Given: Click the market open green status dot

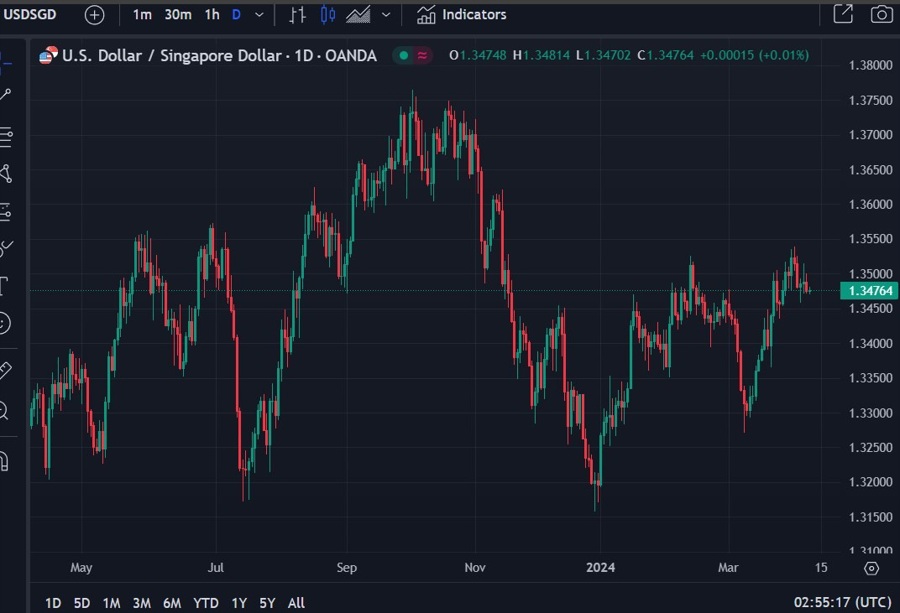Looking at the screenshot, I should tap(404, 55).
